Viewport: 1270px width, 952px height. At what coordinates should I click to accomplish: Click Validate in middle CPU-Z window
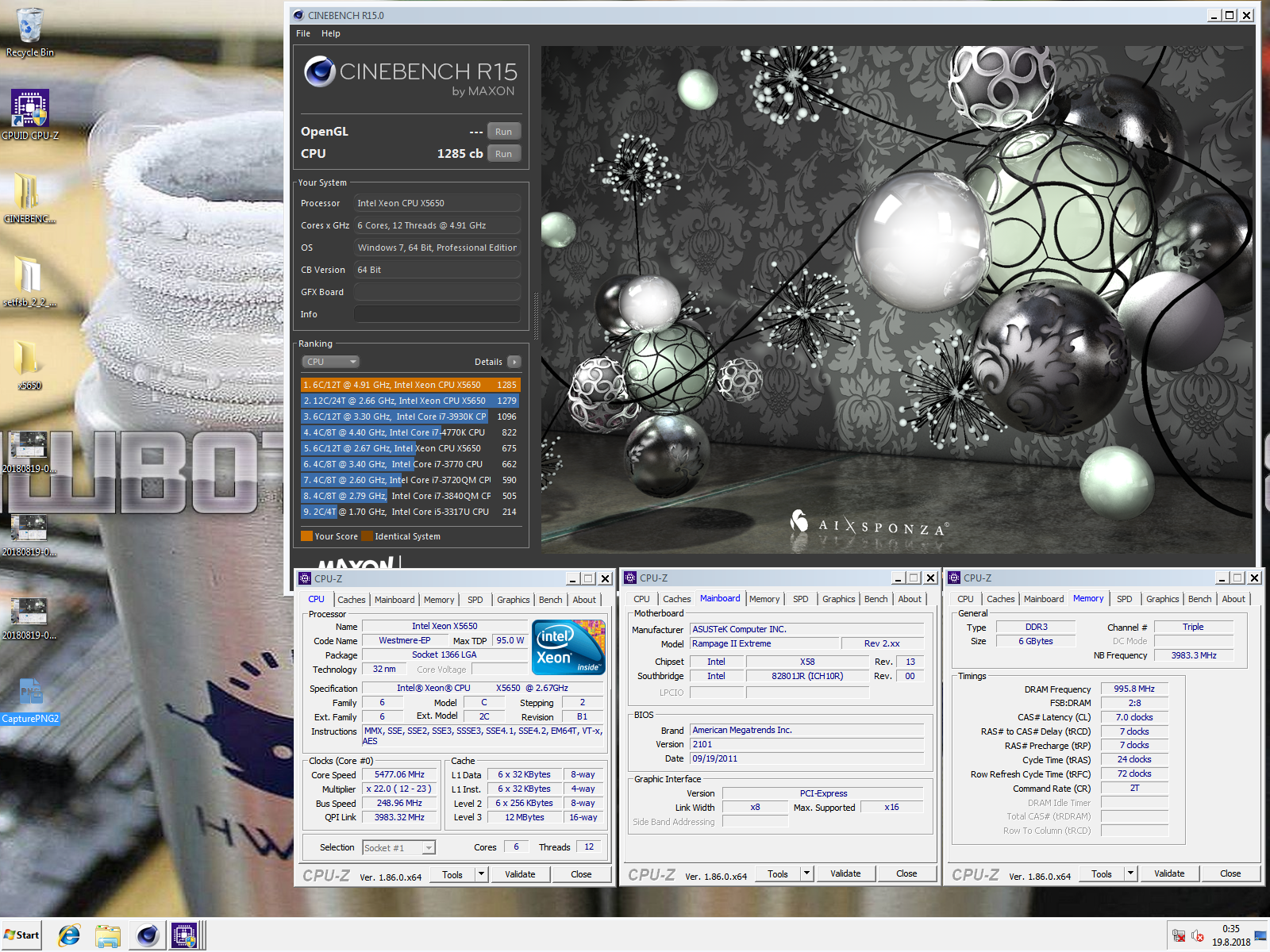coord(845,874)
